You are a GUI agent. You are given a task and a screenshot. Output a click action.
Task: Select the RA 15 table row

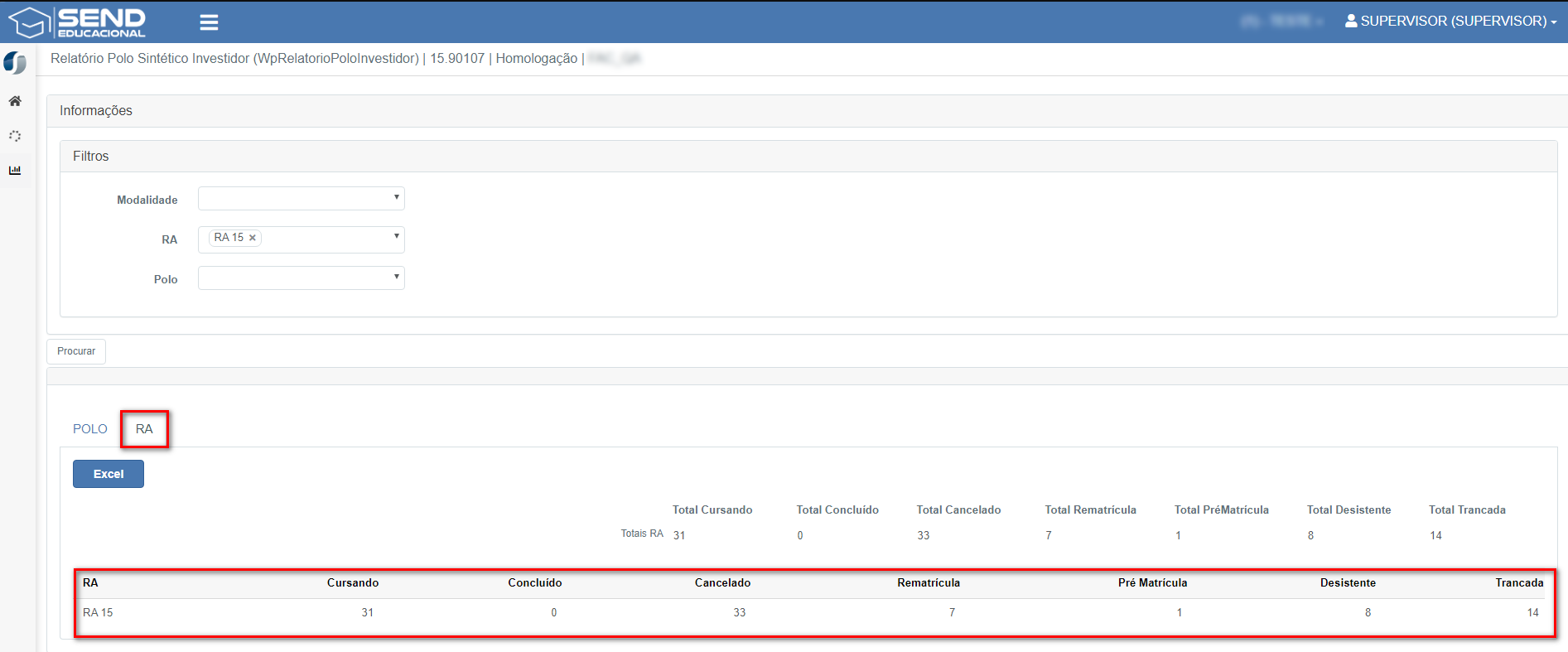point(98,613)
